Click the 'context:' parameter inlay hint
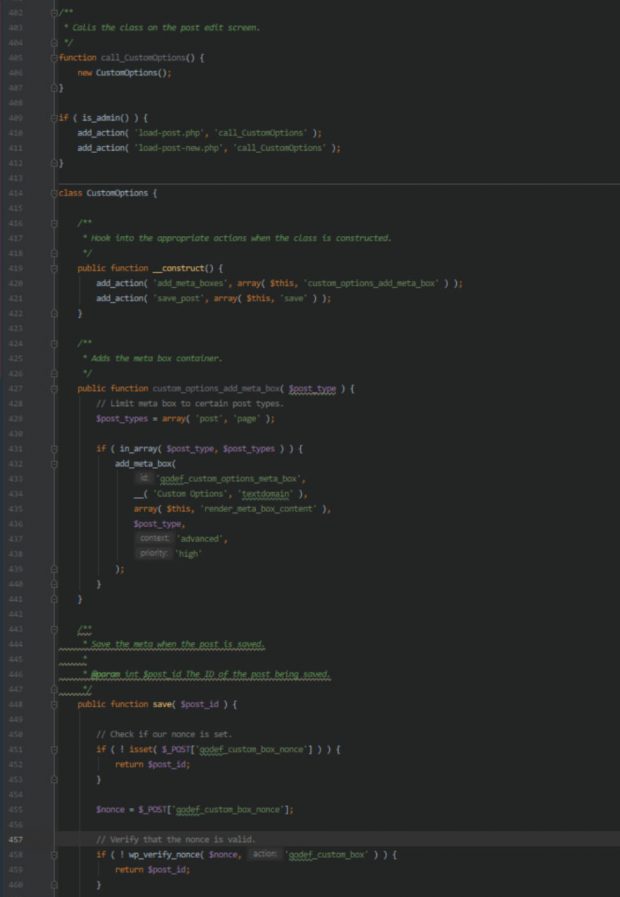Image resolution: width=620 pixels, height=897 pixels. click(154, 539)
